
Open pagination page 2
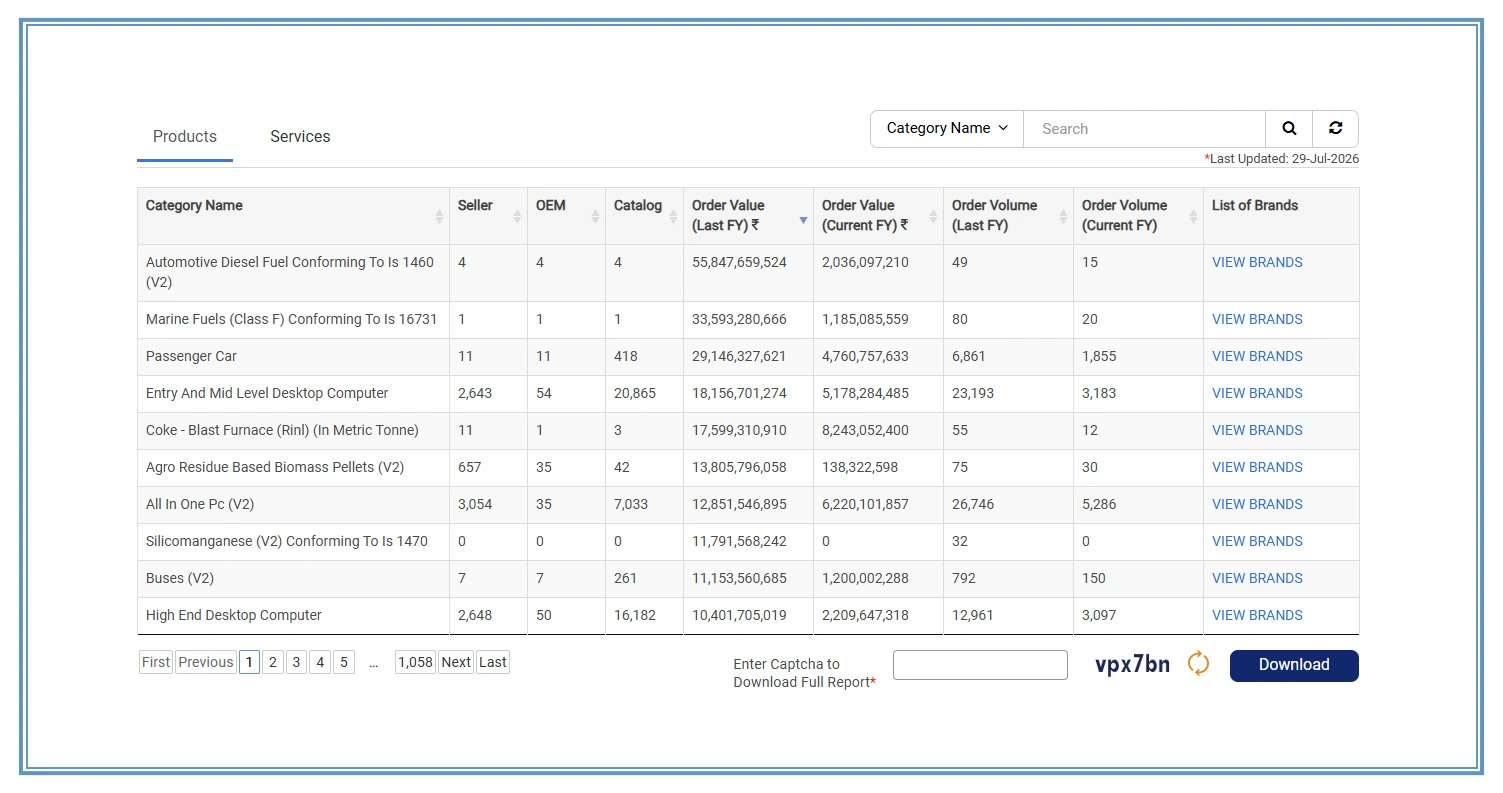(x=273, y=662)
